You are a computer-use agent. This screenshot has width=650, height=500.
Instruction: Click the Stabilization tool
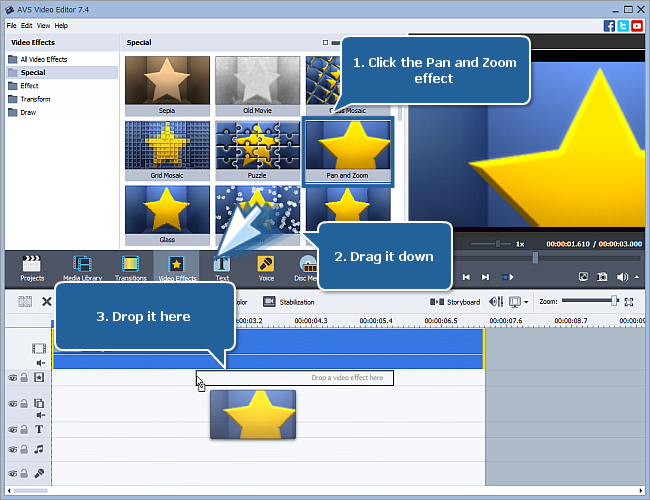click(x=289, y=302)
